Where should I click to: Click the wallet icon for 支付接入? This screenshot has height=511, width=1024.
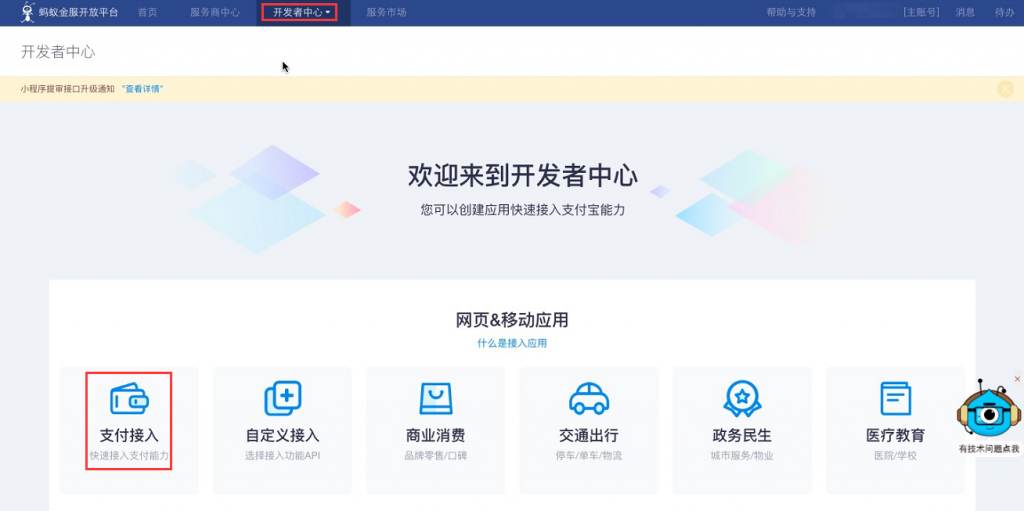129,398
